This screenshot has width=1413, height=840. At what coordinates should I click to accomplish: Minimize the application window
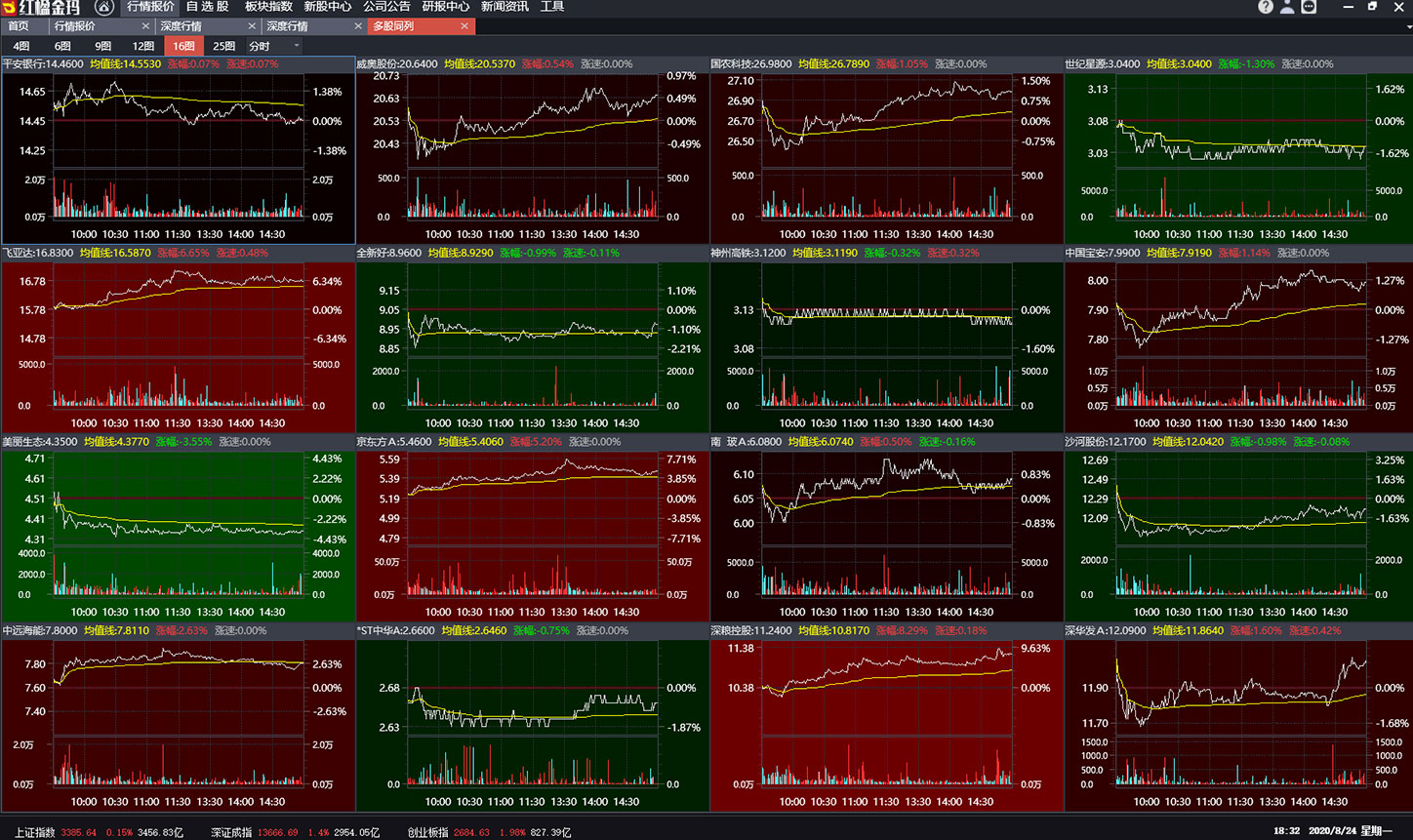click(x=1348, y=7)
